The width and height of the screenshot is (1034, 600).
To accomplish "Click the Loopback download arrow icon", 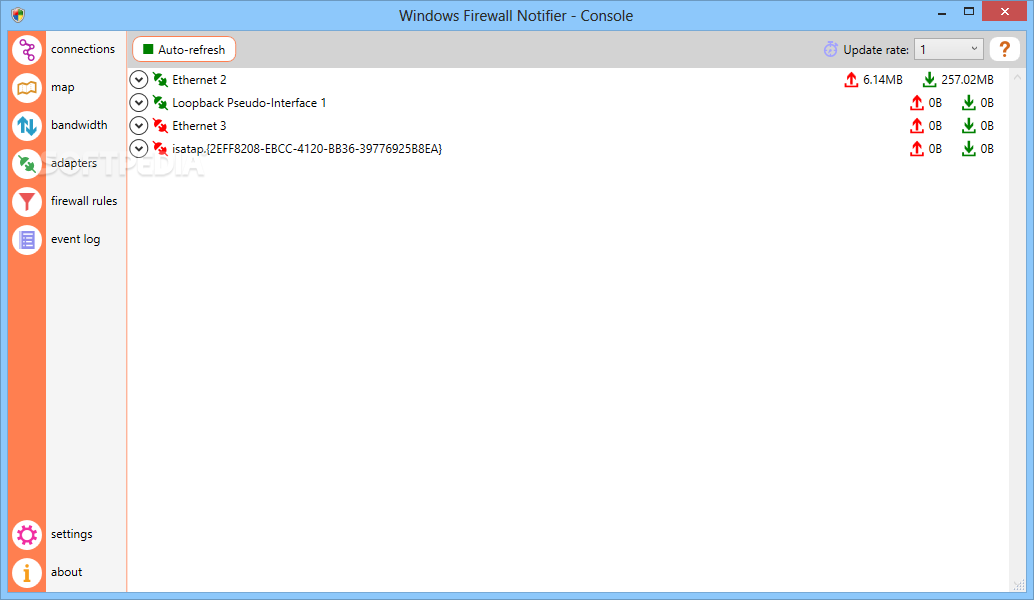I will (968, 103).
